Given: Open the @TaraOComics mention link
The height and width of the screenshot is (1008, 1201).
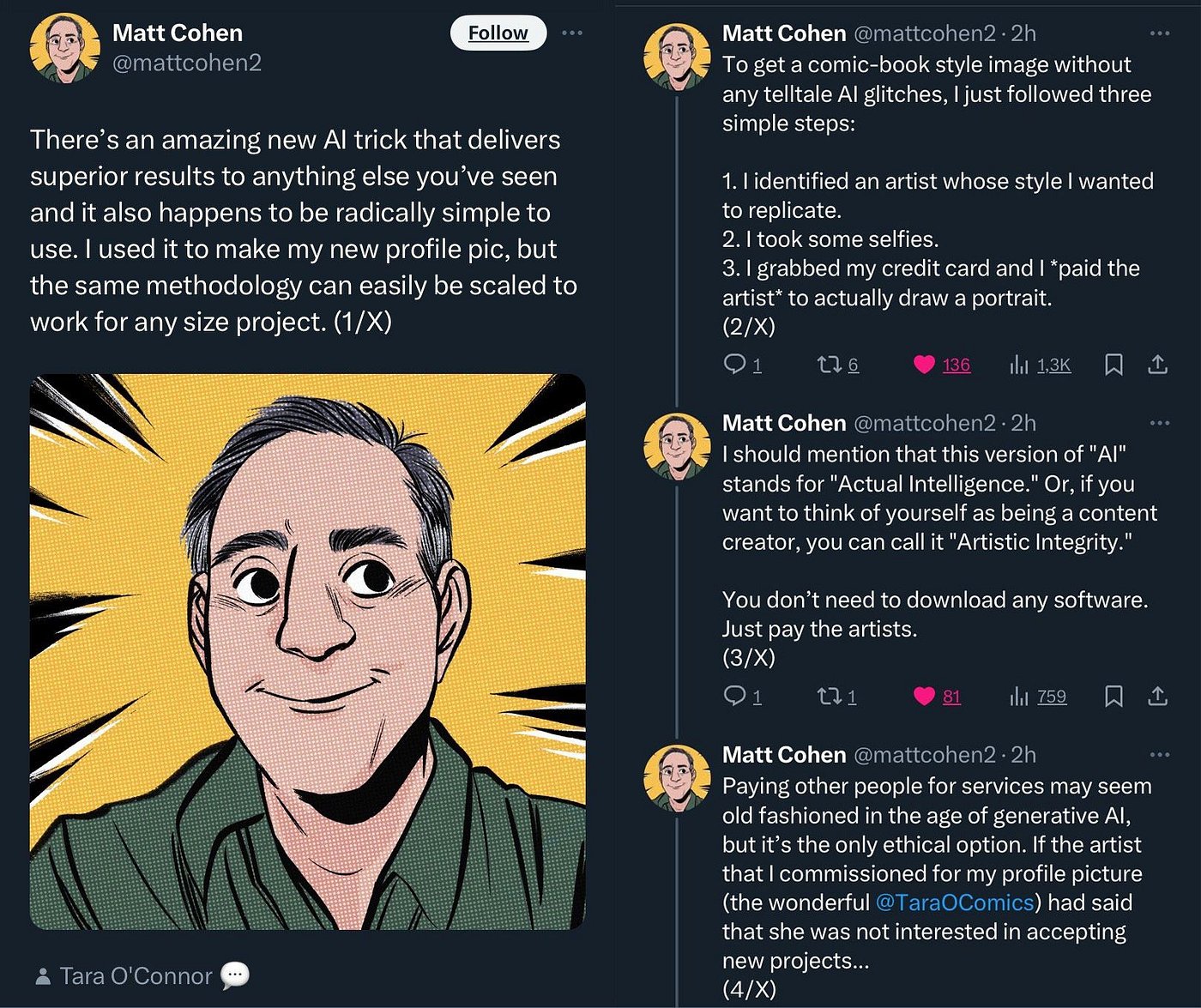Looking at the screenshot, I should 954,902.
